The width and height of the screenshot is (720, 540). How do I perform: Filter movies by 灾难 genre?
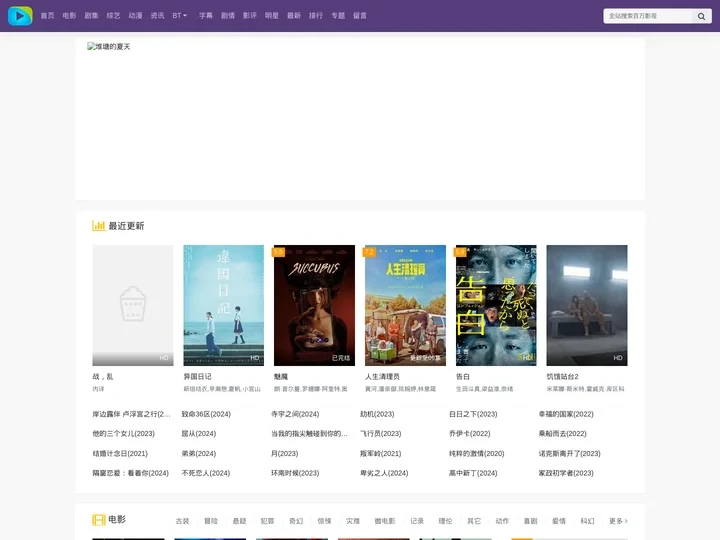353,521
